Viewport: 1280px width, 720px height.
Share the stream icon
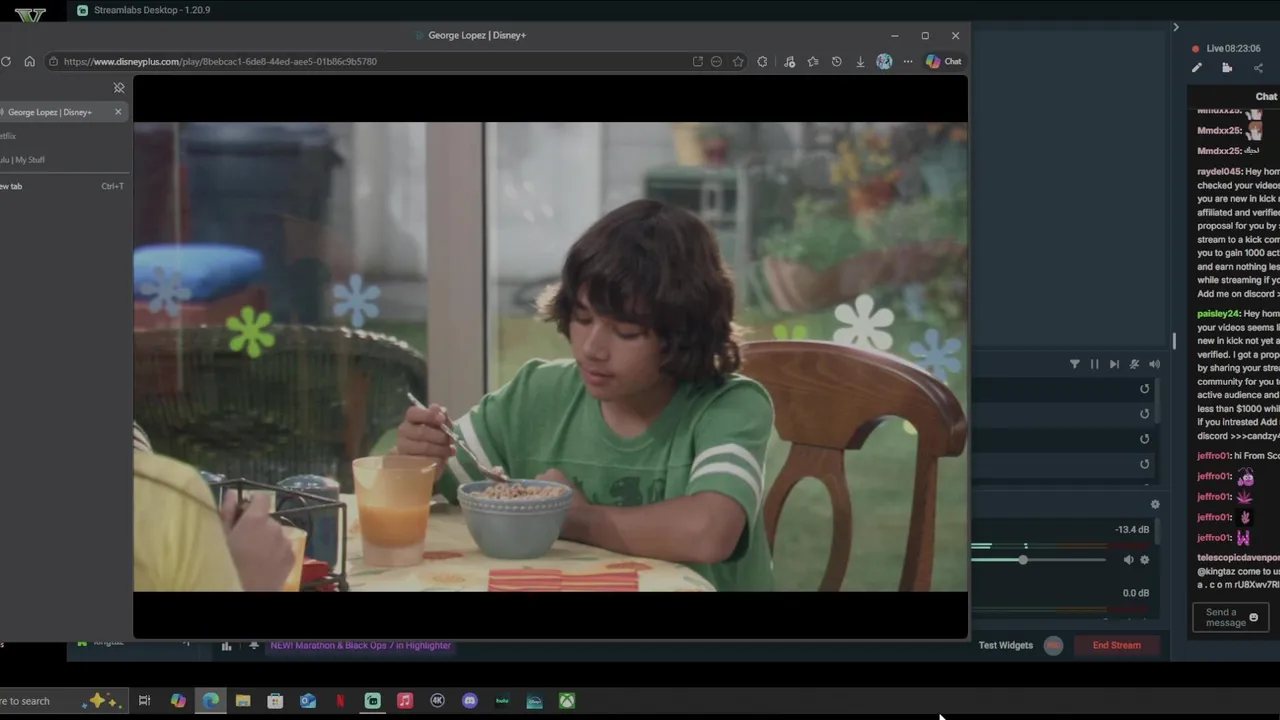point(1258,68)
